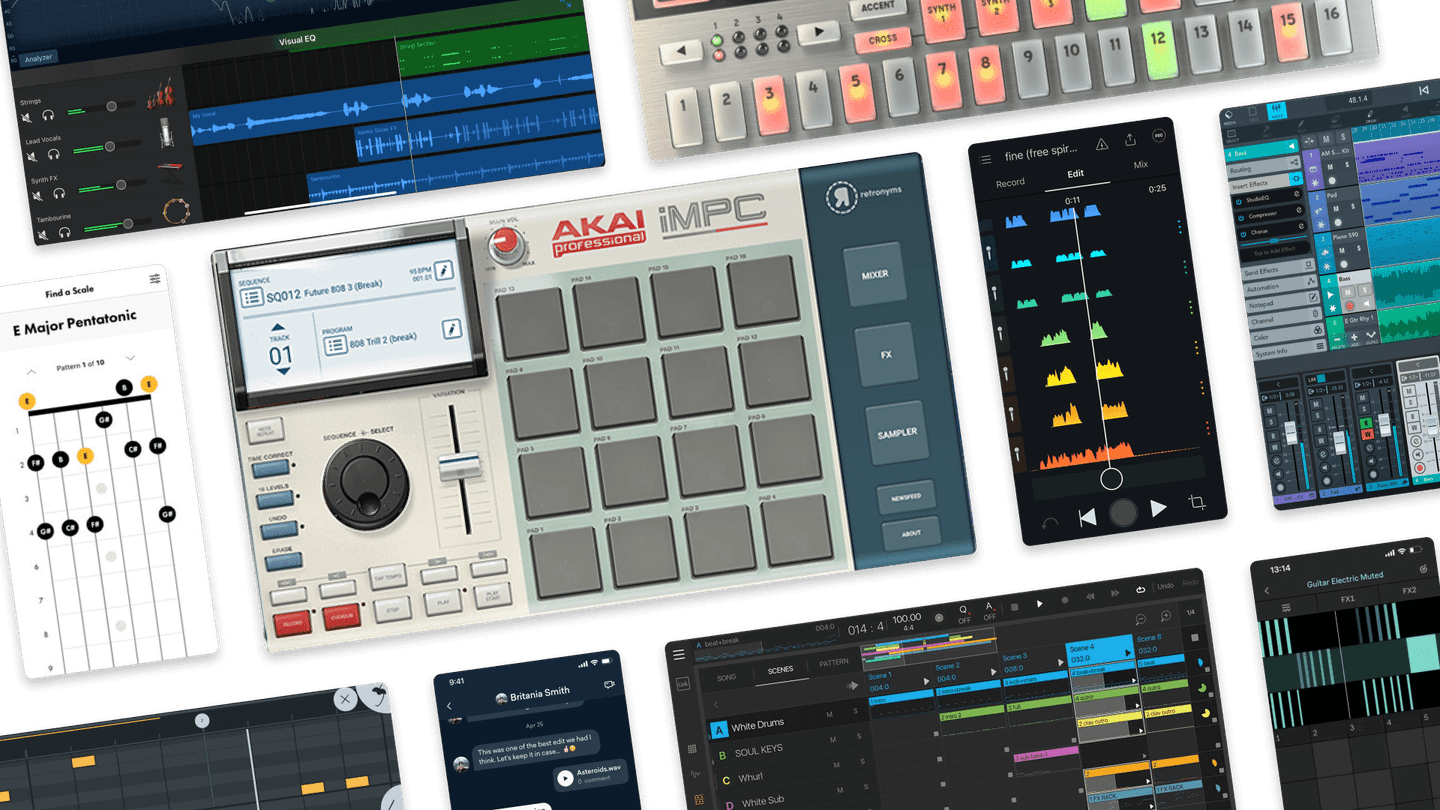Click the Track up arrow on the iMPC

(x=276, y=328)
